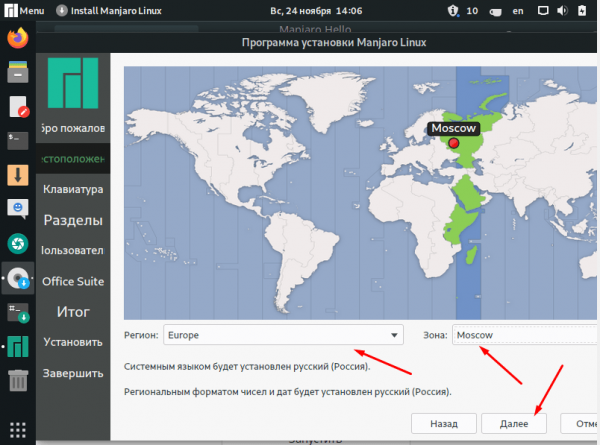Screen dimensions: 600x445
Task: Select the Клавиатура step in sidebar
Action: coord(73,189)
